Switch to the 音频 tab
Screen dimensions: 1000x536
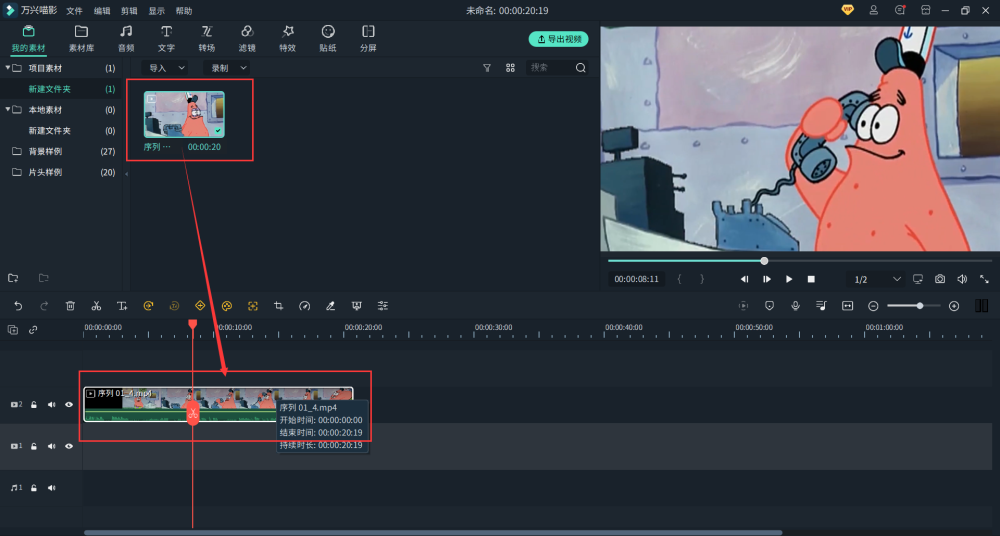pos(126,38)
